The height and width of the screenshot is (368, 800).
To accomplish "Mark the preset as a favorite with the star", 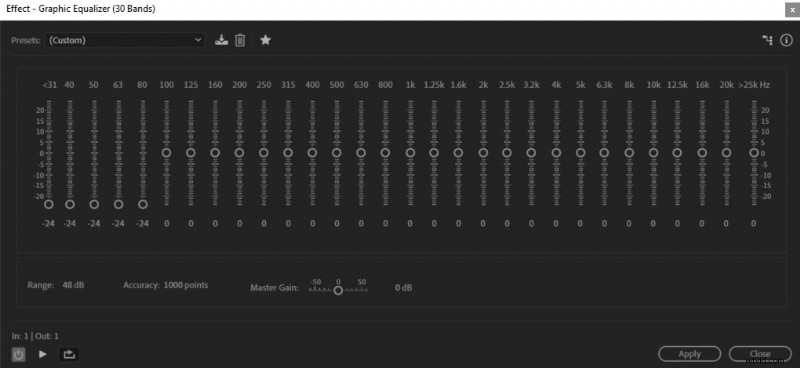I will tap(265, 40).
